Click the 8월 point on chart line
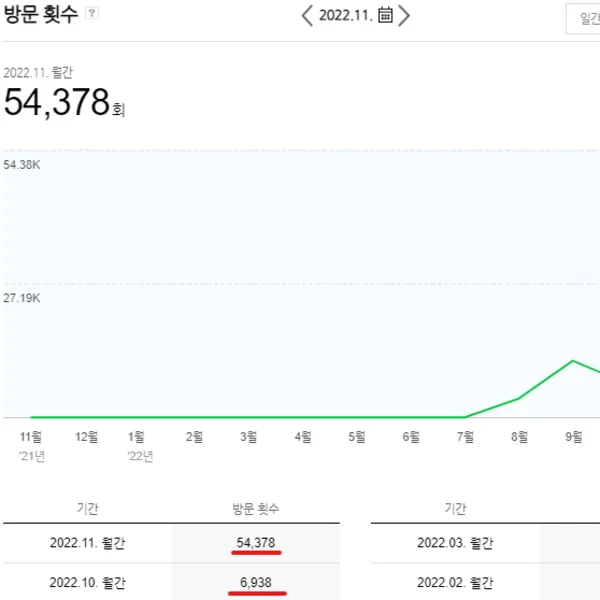600x600 pixels. tap(519, 398)
